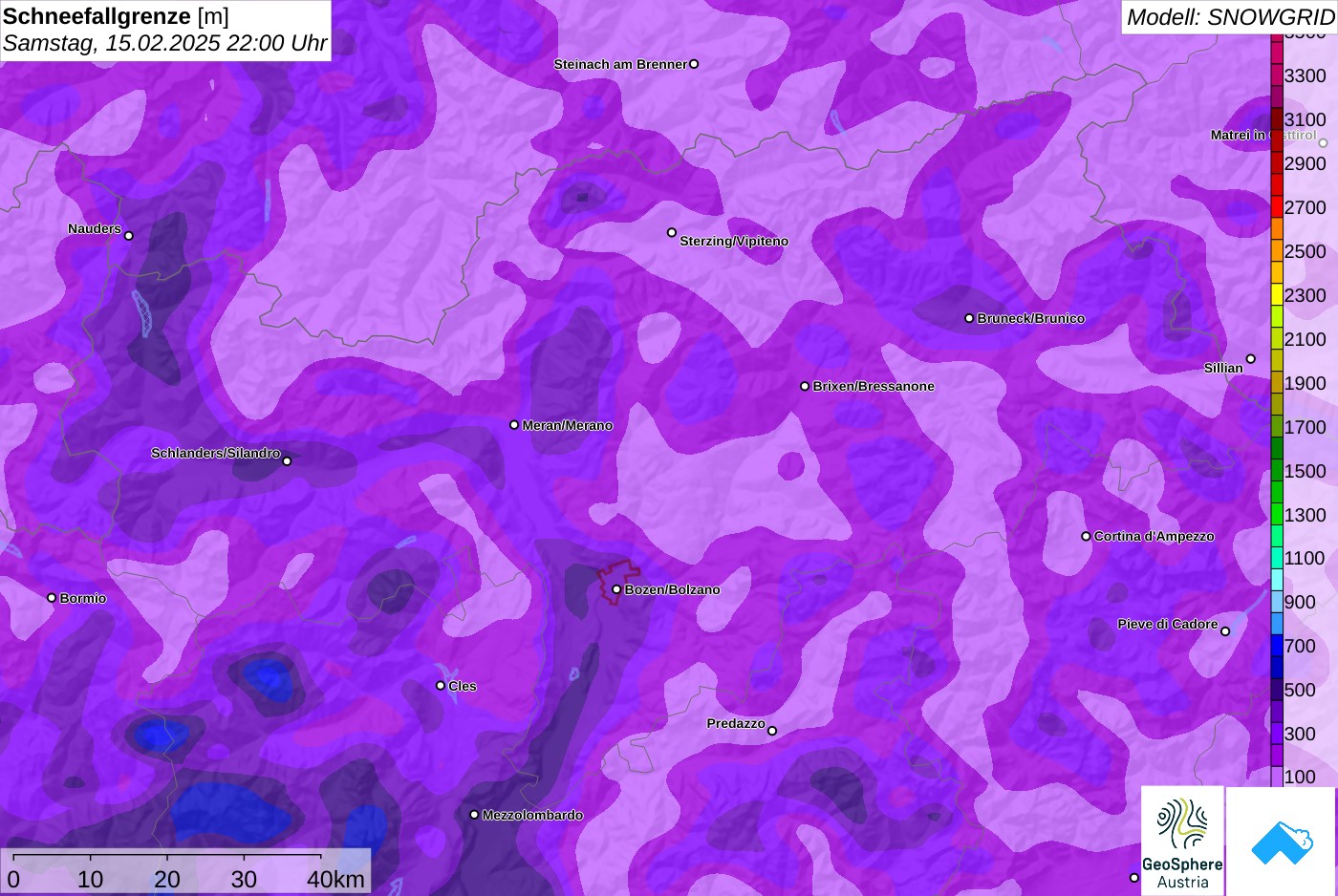1338x896 pixels.
Task: Click the 1900 legend value
Action: pyautogui.click(x=1305, y=383)
